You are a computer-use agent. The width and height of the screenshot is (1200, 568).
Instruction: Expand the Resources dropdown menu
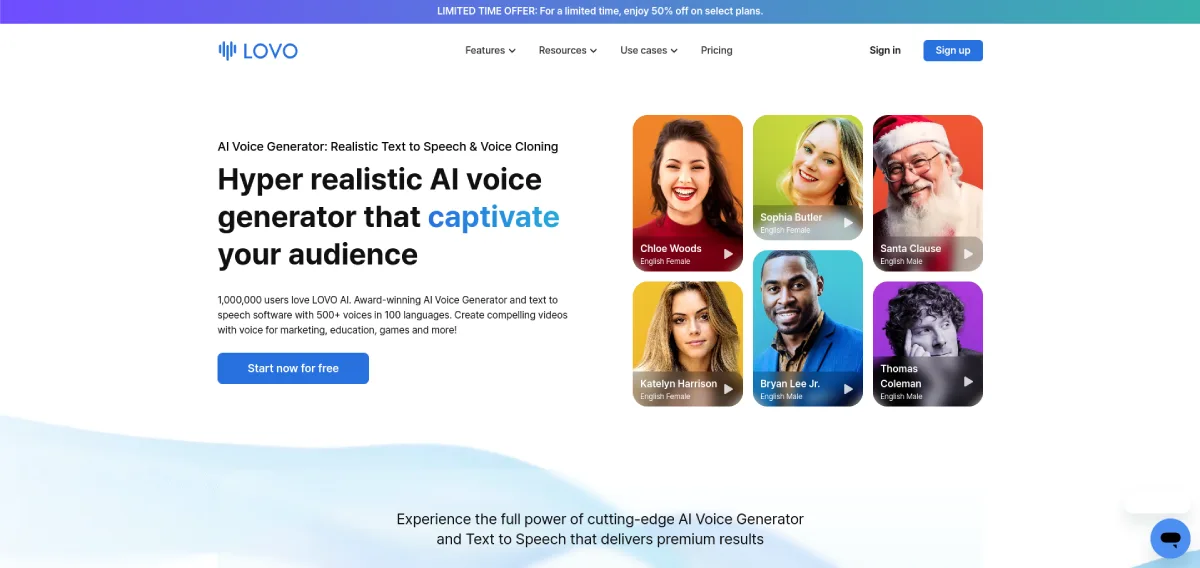point(567,50)
